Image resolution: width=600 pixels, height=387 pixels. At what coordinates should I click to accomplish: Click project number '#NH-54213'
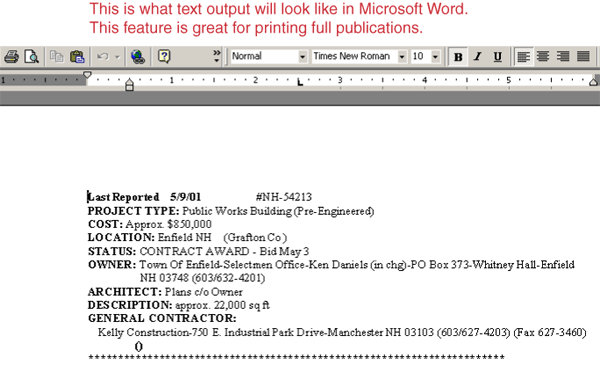click(x=284, y=197)
